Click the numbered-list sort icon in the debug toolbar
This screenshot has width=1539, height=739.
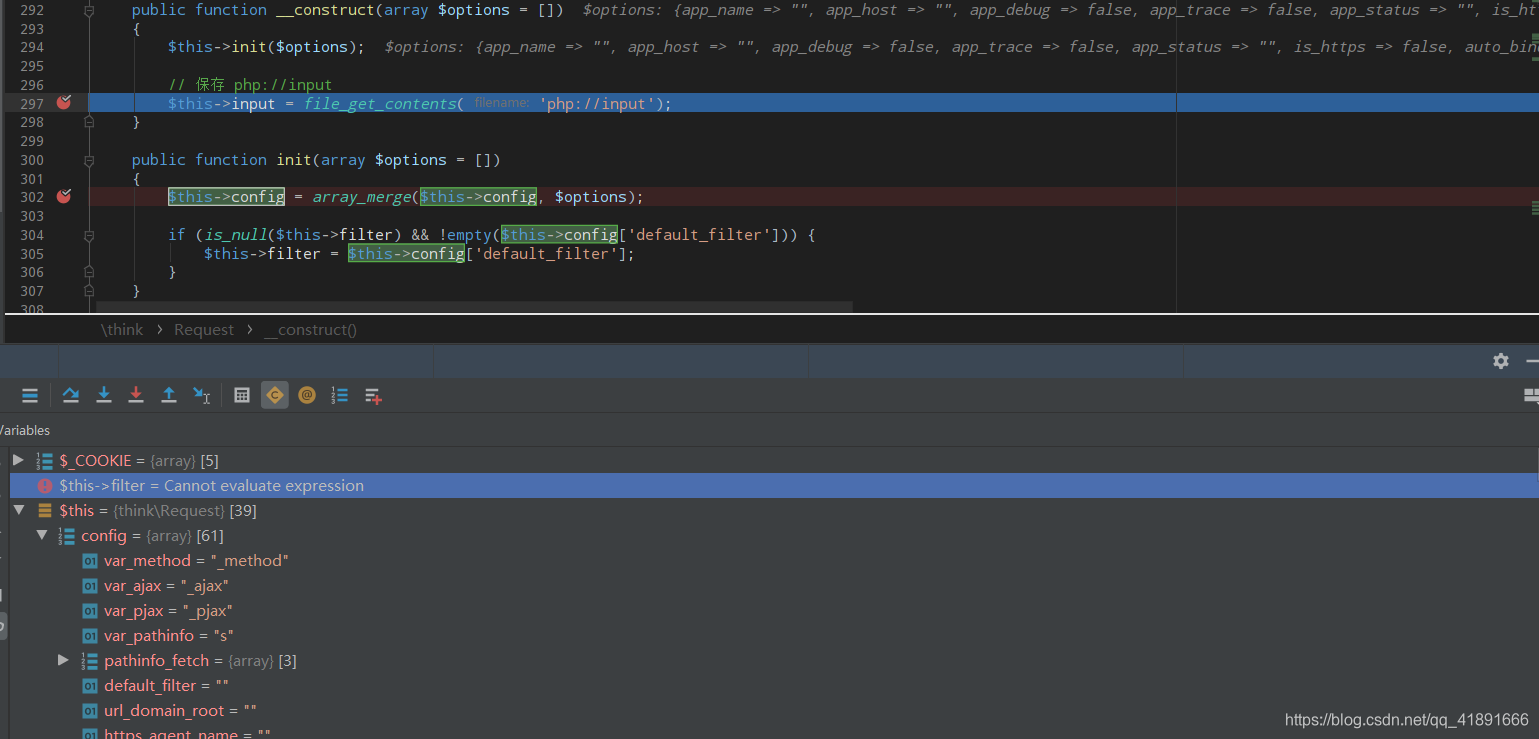point(340,395)
